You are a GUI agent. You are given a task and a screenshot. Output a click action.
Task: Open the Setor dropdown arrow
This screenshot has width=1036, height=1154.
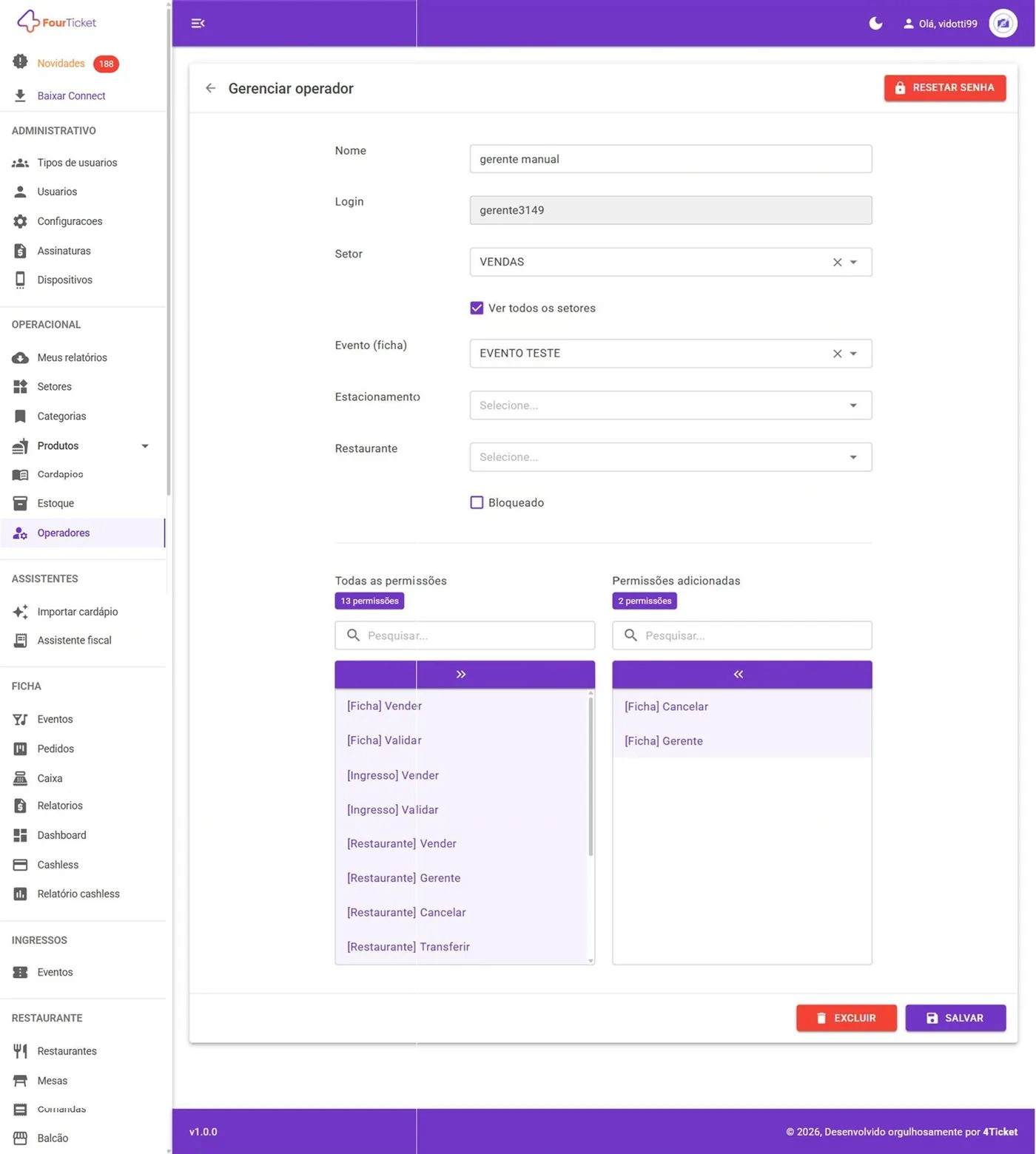tap(853, 262)
